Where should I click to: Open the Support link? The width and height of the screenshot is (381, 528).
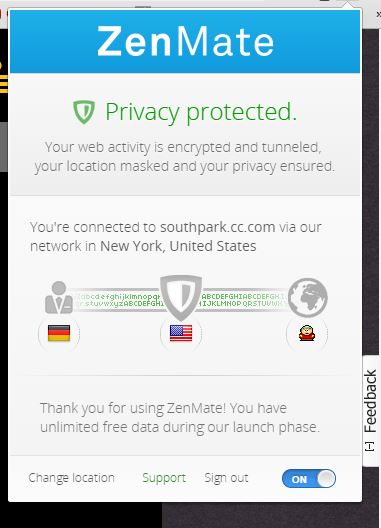[x=164, y=478]
